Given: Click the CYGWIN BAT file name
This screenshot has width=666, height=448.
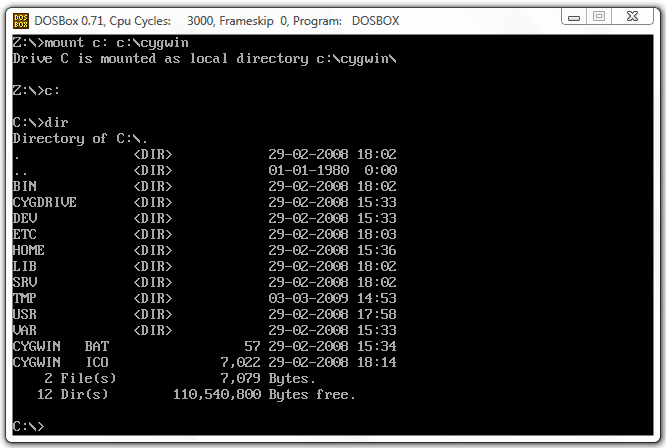Looking at the screenshot, I should (x=61, y=347).
